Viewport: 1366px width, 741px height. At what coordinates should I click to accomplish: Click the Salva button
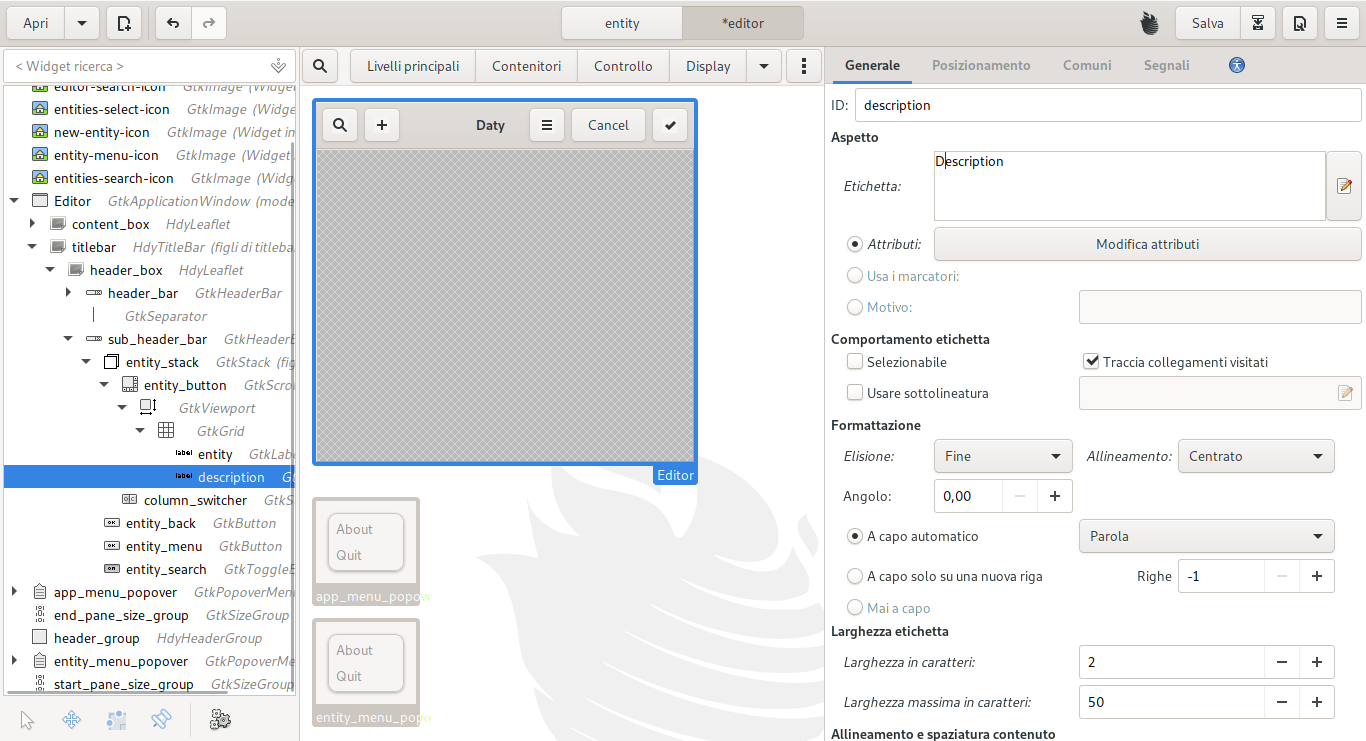pyautogui.click(x=1207, y=23)
